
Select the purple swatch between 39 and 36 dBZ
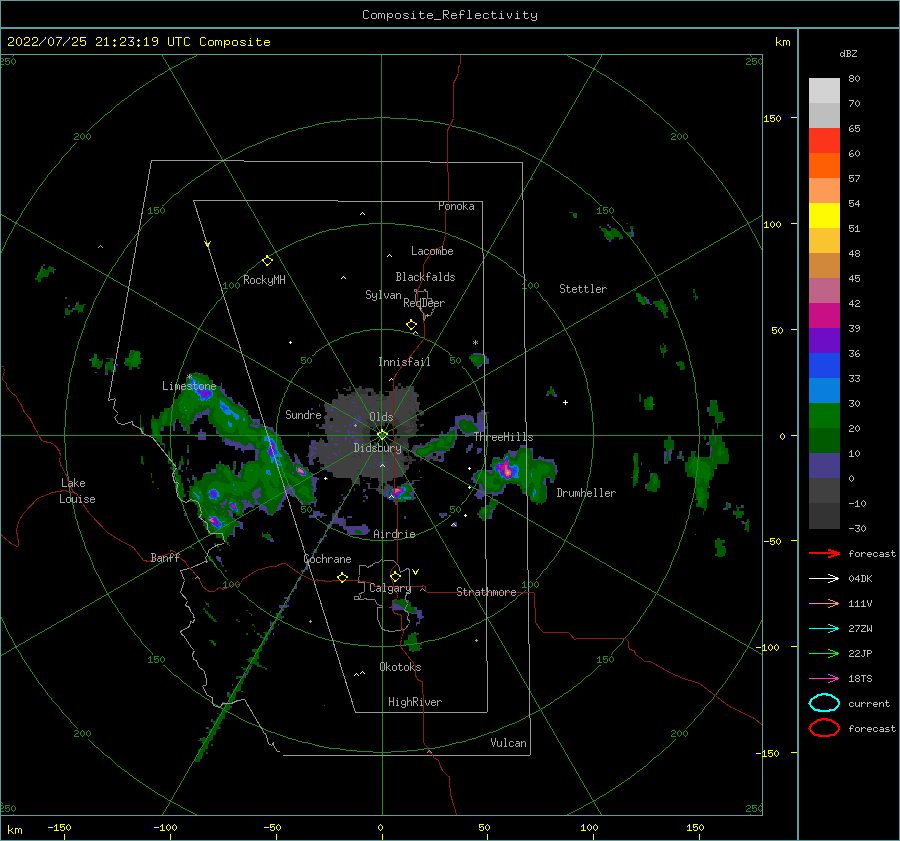click(824, 340)
